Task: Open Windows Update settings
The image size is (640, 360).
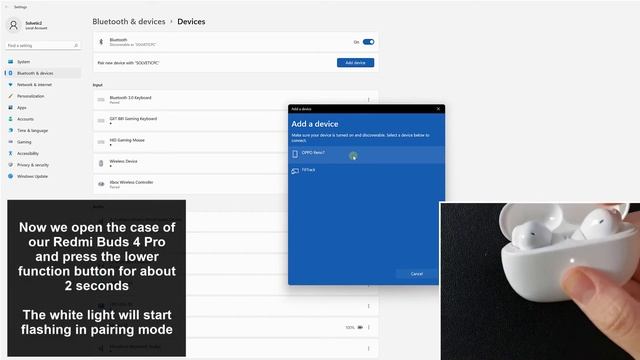Action: click(x=32, y=176)
